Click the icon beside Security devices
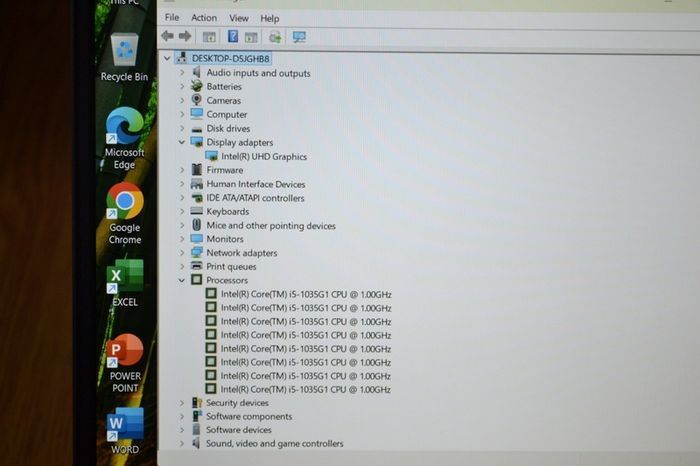Image resolution: width=700 pixels, height=466 pixels. pos(196,402)
